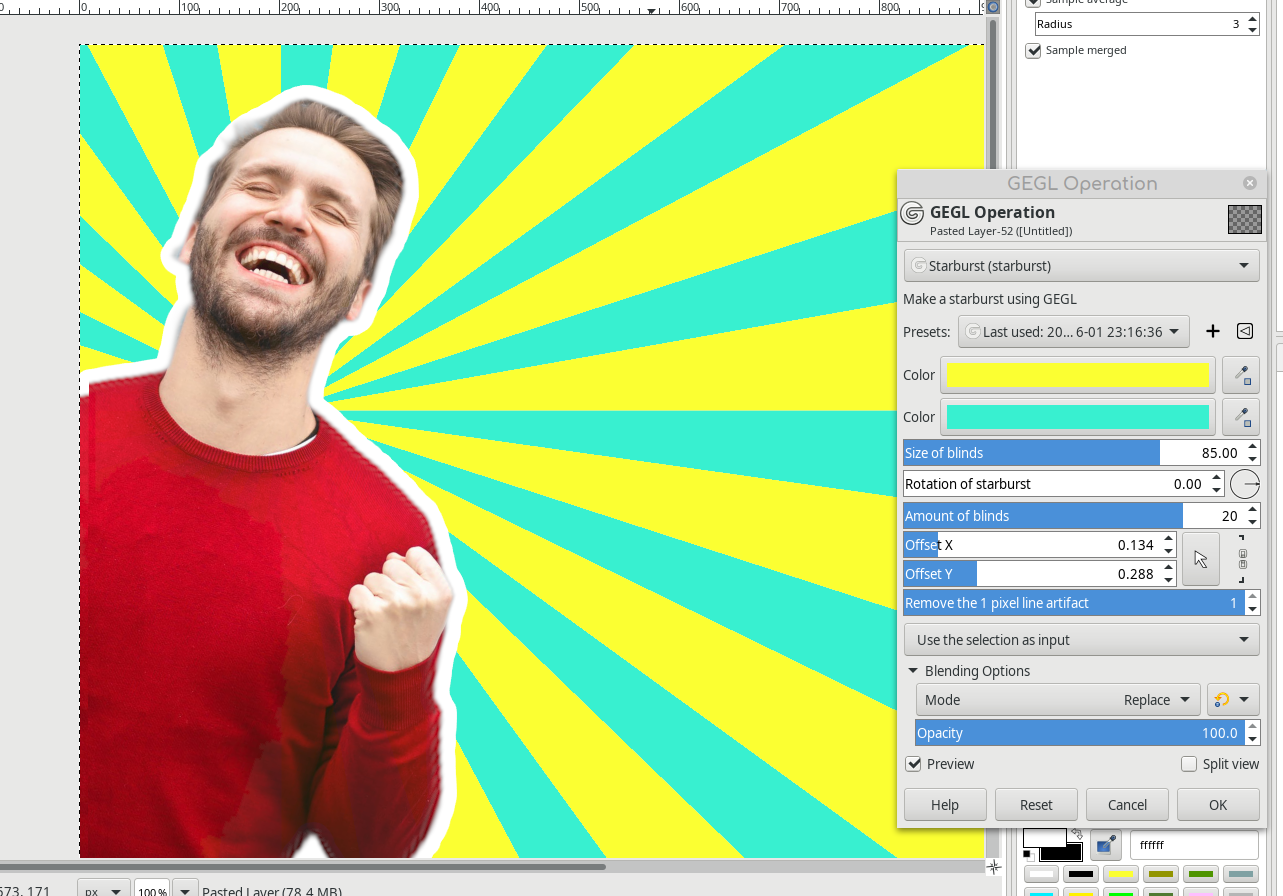The height and width of the screenshot is (896, 1283).
Task: Select the olive palette swatch
Action: coord(1160,875)
